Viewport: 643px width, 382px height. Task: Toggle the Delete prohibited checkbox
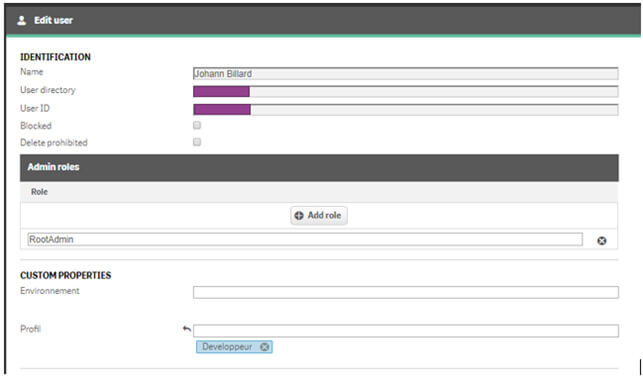tap(197, 142)
